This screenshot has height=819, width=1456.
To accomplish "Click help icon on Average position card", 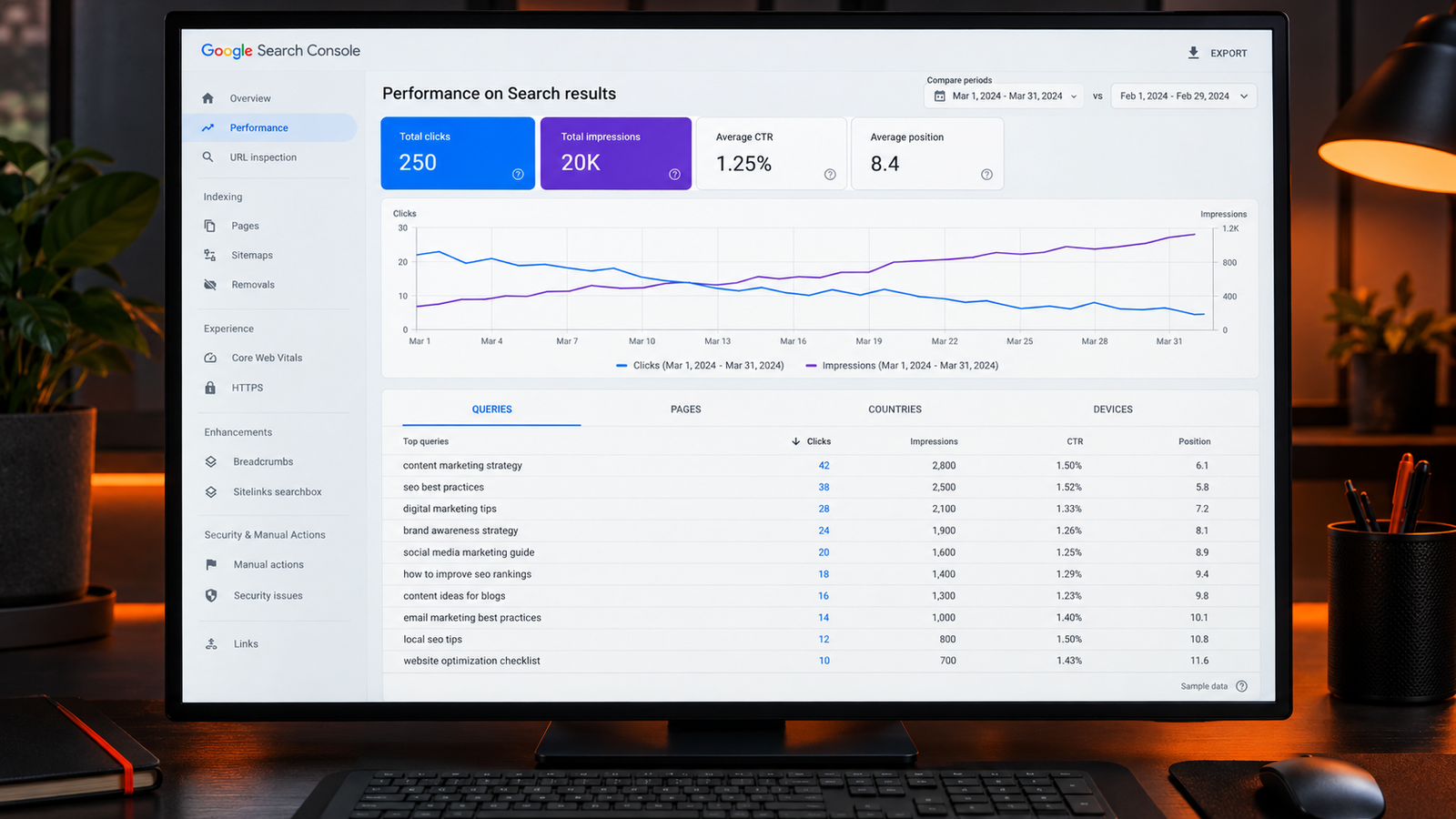I will point(986,174).
